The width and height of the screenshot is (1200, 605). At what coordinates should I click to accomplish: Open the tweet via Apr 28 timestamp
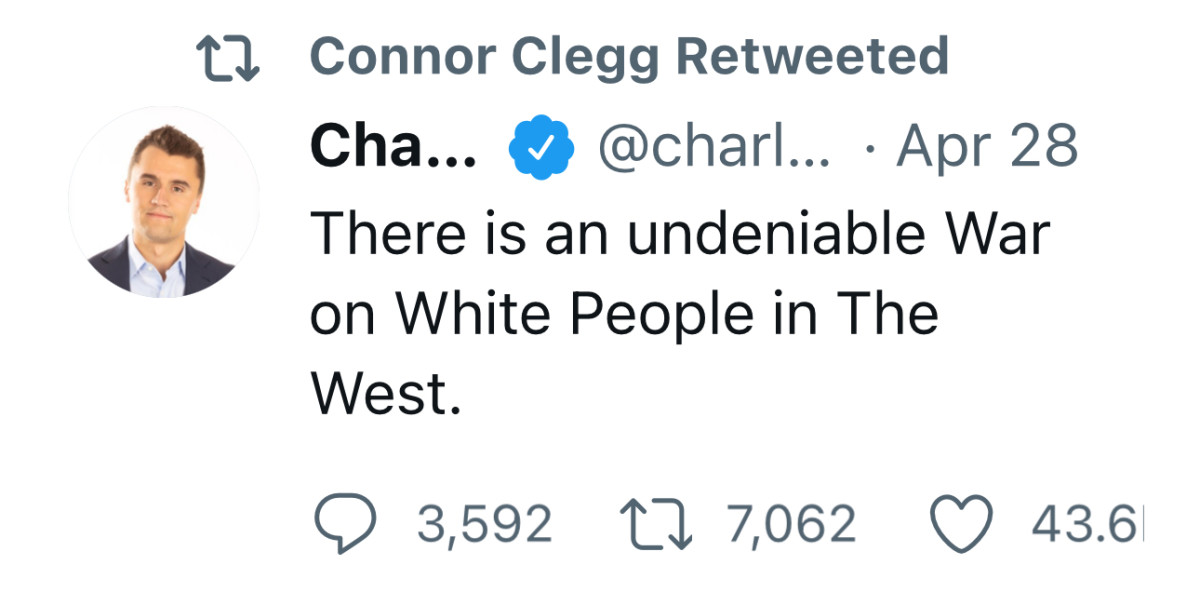[x=987, y=147]
